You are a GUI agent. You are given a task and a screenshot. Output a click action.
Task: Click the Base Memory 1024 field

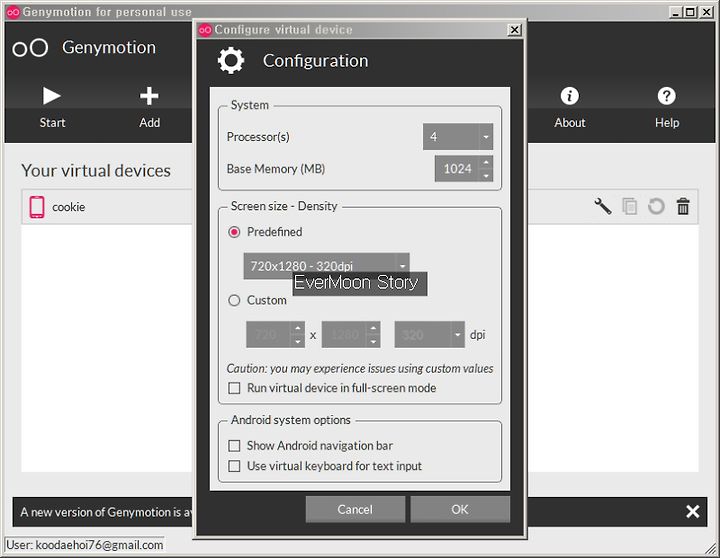click(x=457, y=169)
